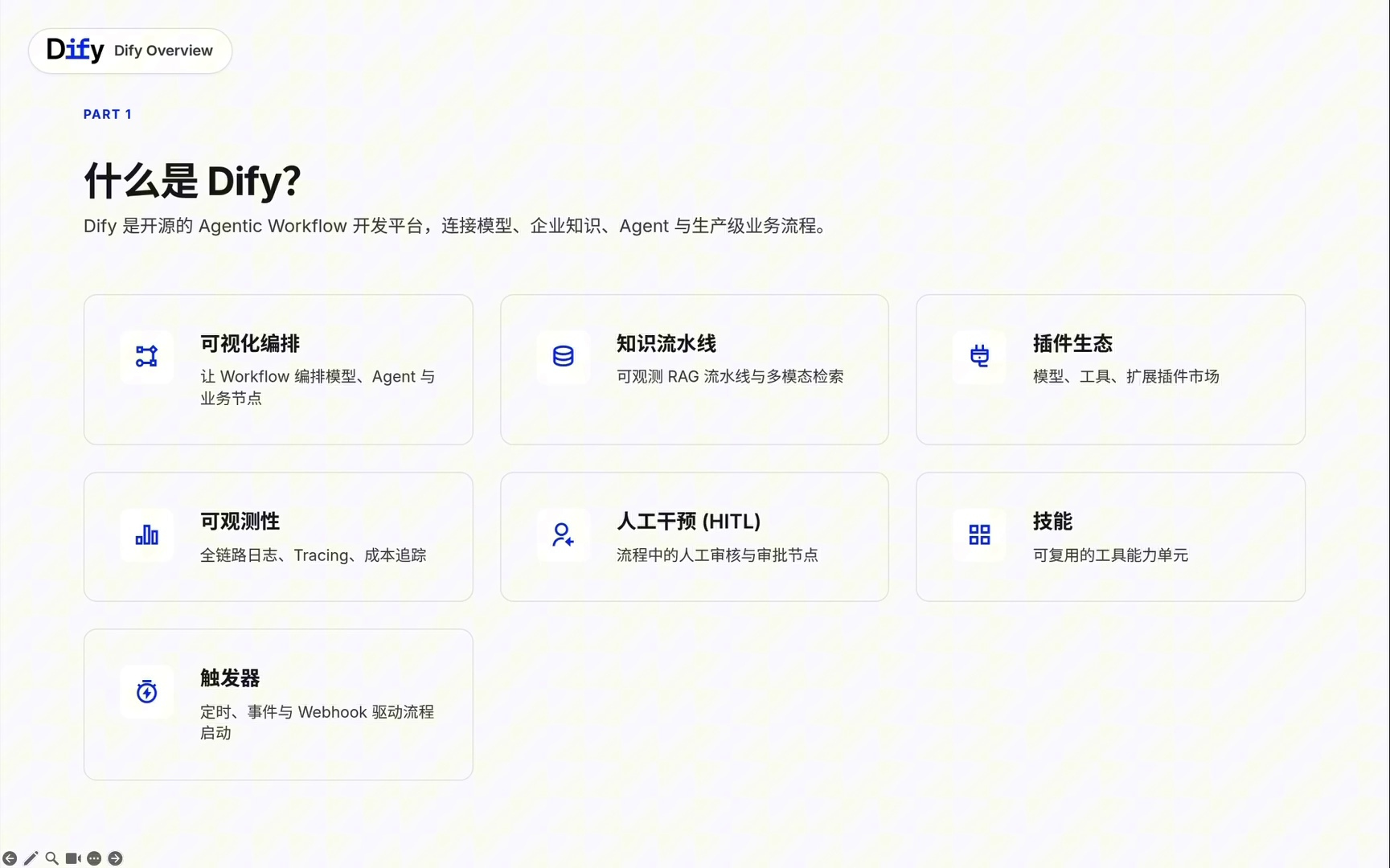Click the bar chart icon beside 可观测性
Screen dimensions: 1390x868
pos(146,534)
